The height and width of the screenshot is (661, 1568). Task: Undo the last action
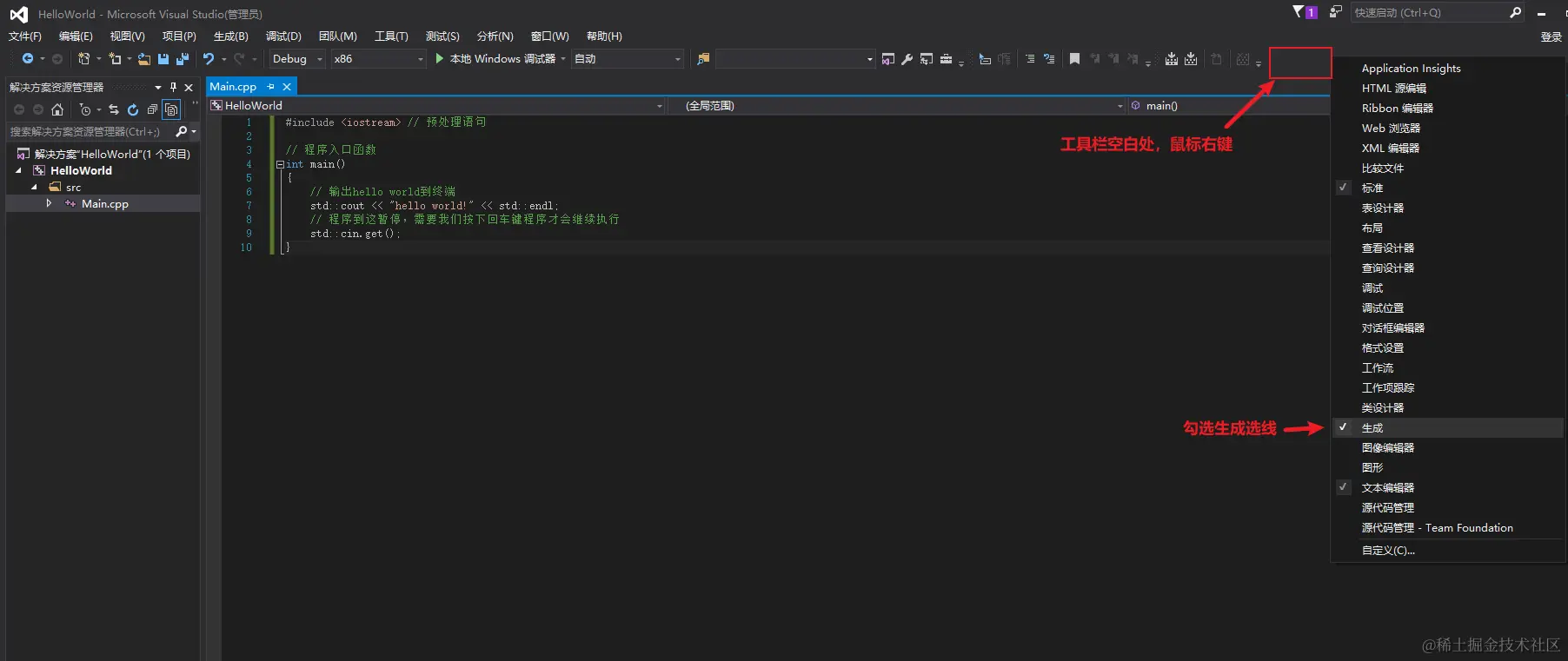tap(209, 59)
